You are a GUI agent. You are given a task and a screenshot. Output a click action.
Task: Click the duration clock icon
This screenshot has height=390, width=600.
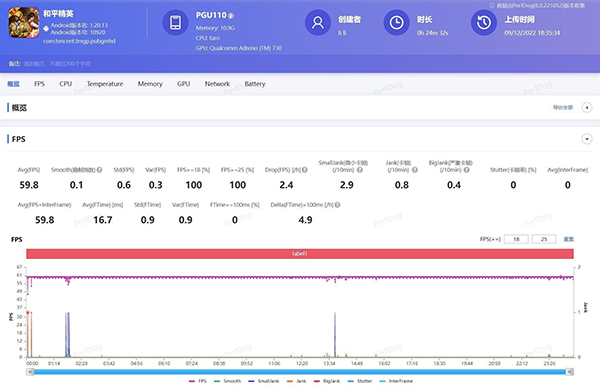tap(396, 23)
